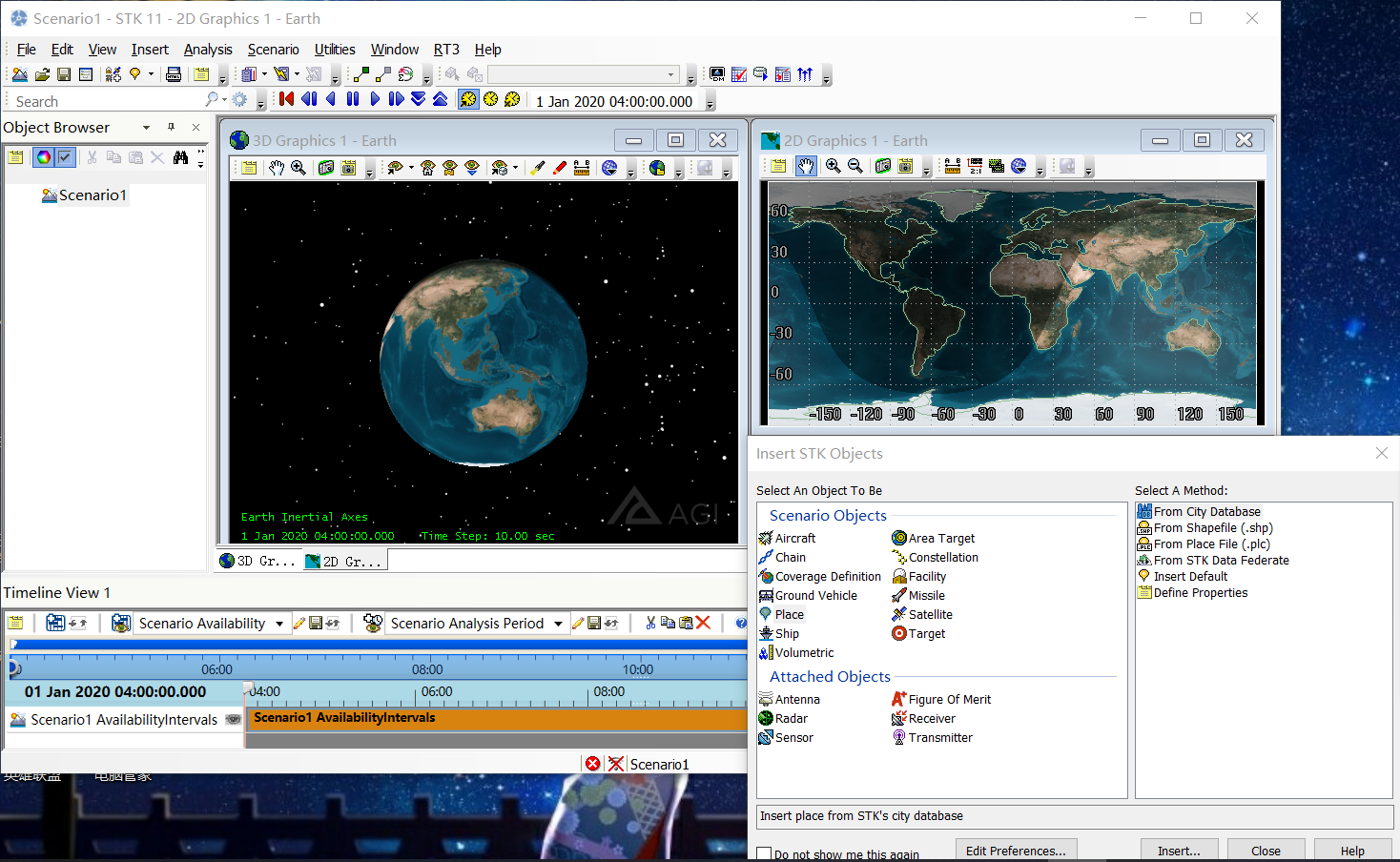
Task: Click the delete red X in Timeline toolbar
Action: [704, 623]
